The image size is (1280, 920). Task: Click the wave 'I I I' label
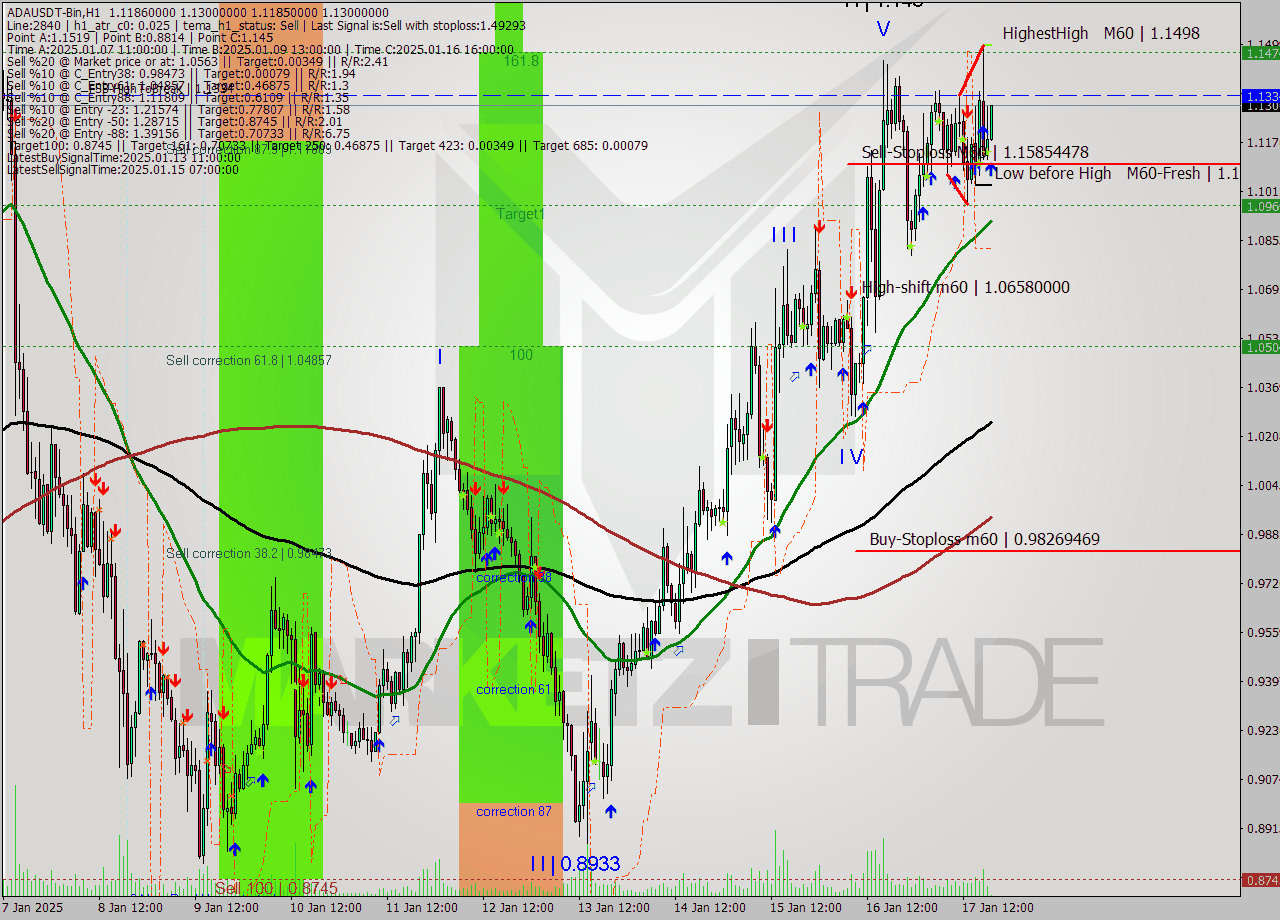(x=784, y=235)
